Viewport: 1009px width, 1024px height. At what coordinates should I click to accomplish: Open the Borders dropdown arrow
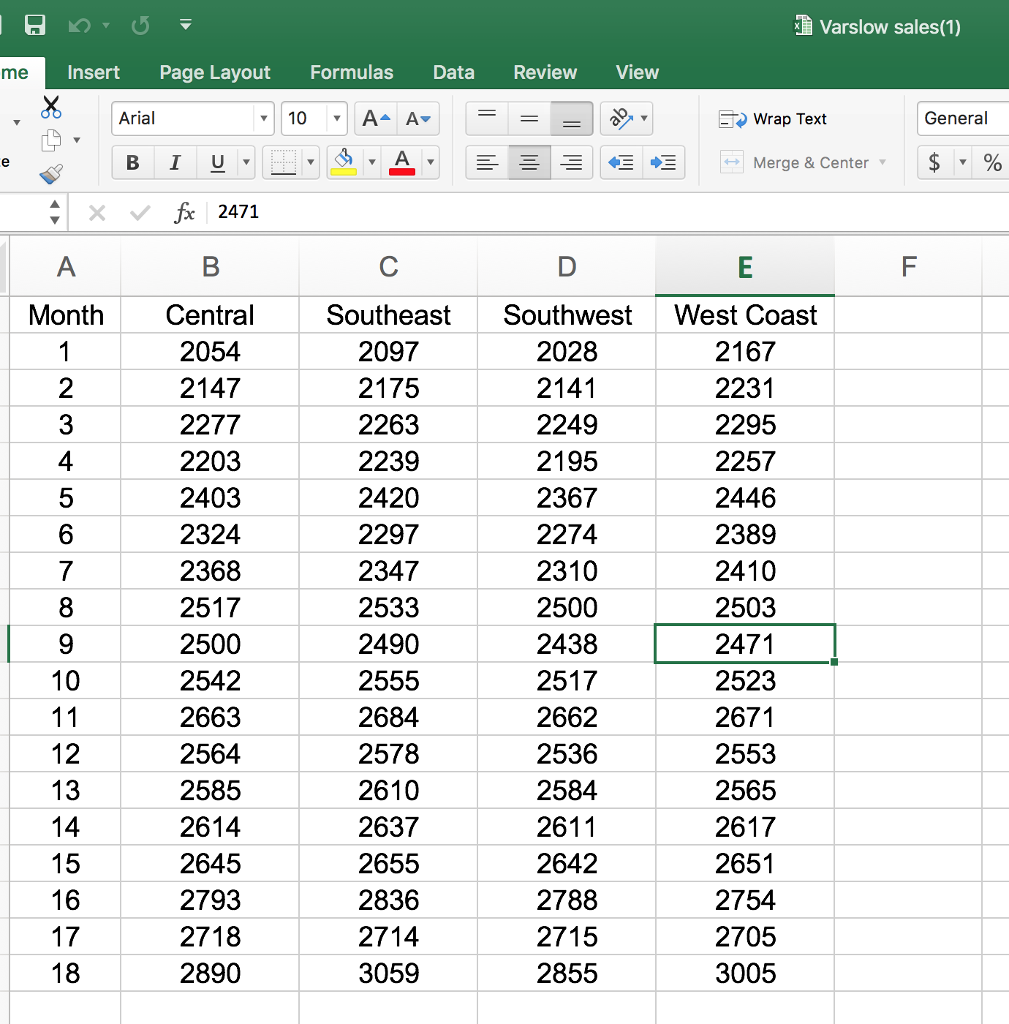point(311,162)
